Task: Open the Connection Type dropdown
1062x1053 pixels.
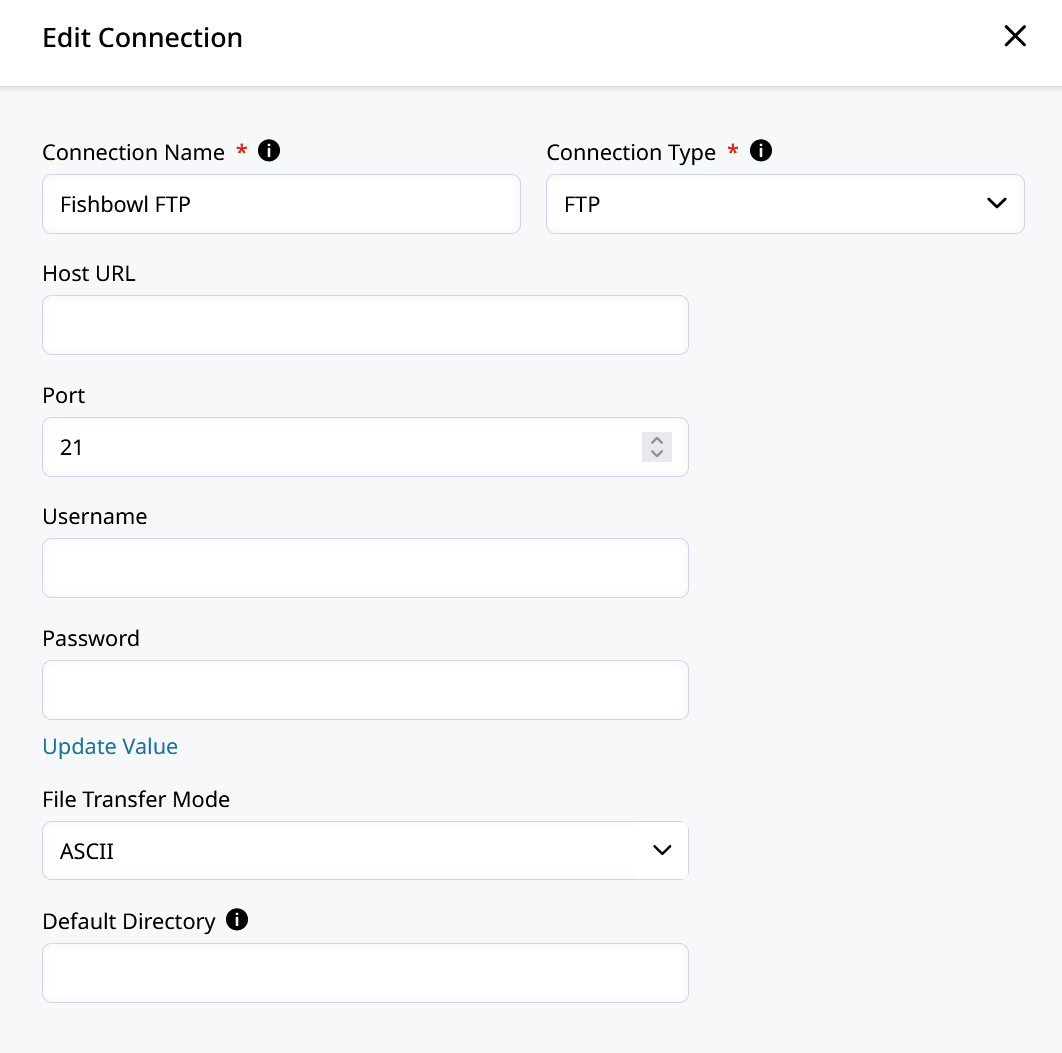Action: pyautogui.click(x=784, y=204)
